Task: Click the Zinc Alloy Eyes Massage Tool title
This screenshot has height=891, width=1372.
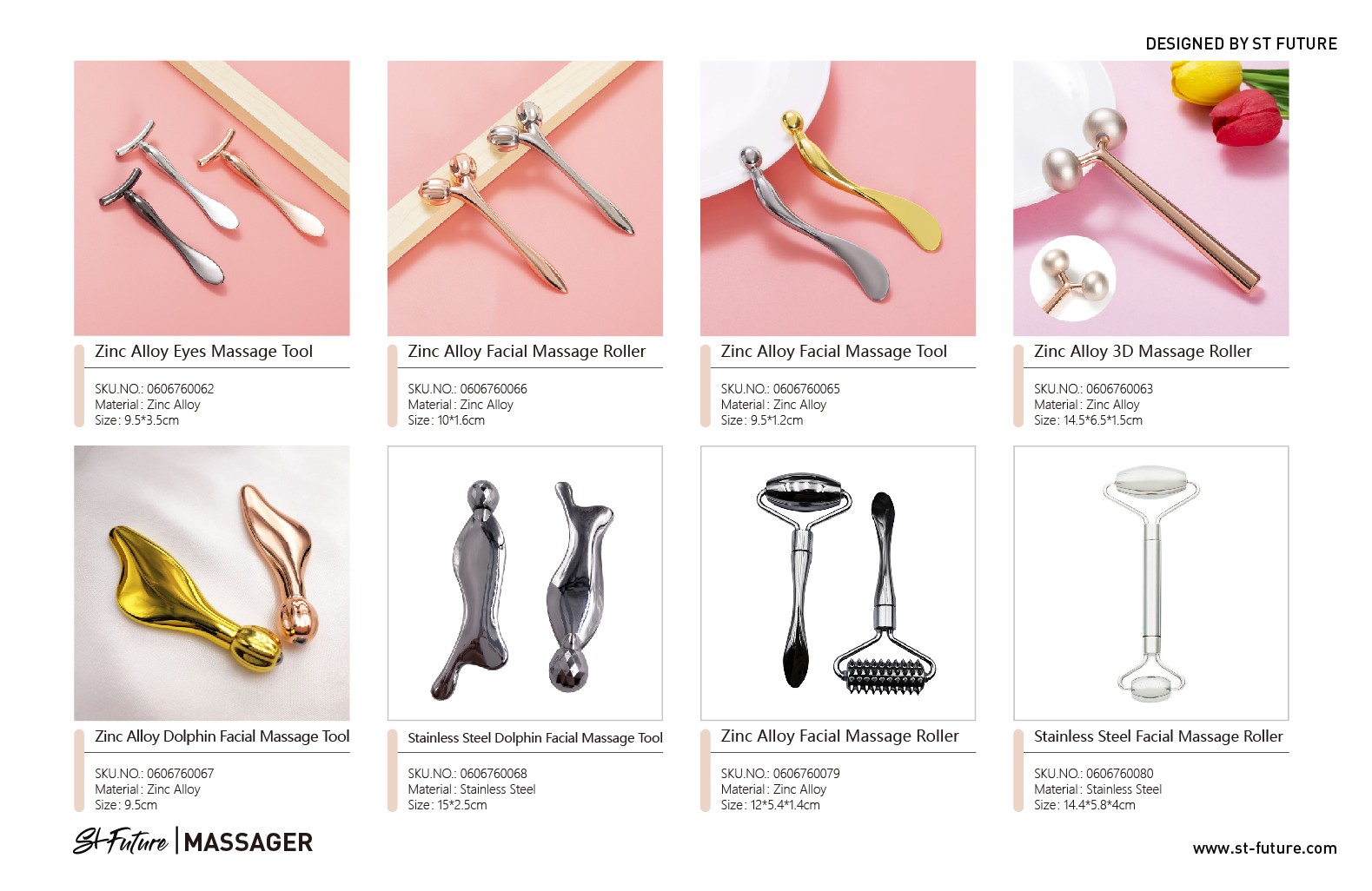Action: point(203,352)
